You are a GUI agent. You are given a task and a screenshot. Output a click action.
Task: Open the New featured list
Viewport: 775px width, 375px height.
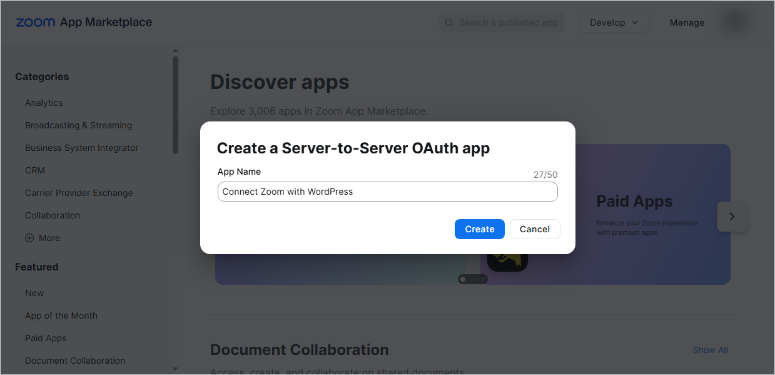34,293
